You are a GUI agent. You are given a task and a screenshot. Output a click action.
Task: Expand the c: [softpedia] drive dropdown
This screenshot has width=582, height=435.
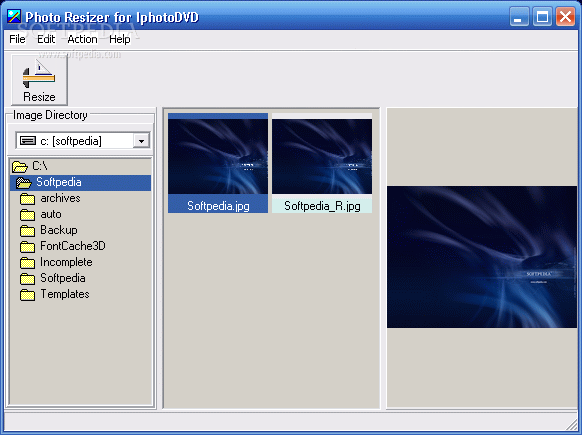pyautogui.click(x=141, y=141)
